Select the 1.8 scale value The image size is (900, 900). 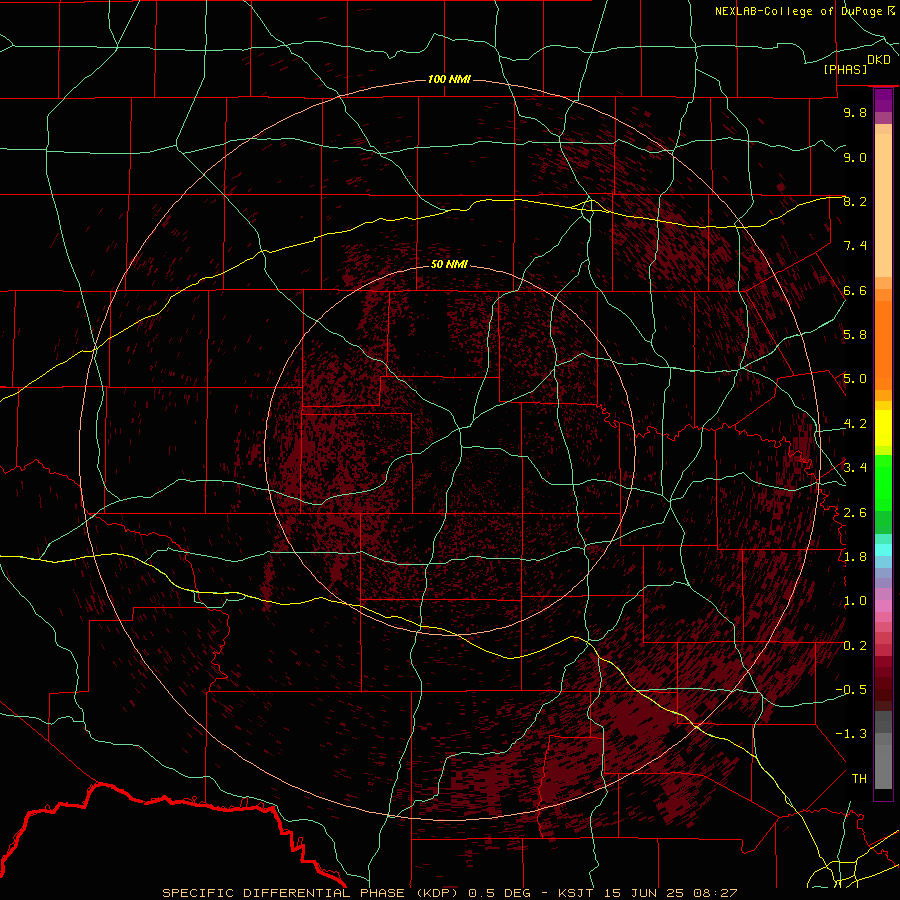point(855,557)
